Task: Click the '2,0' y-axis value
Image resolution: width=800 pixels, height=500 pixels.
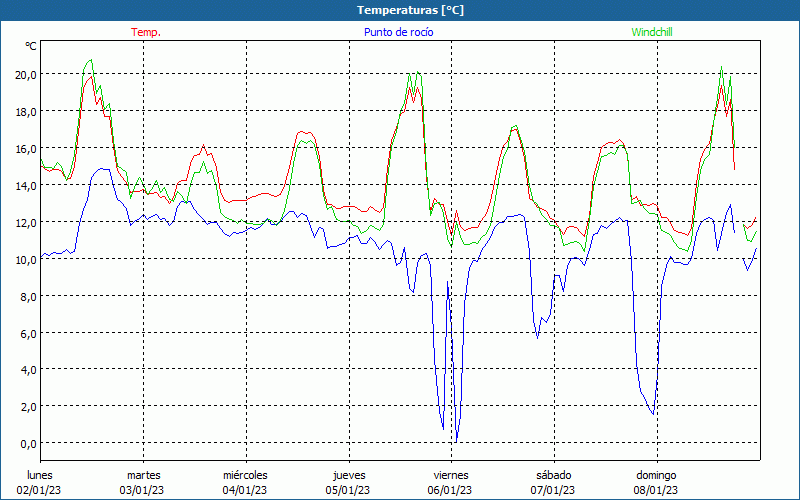Action: tap(29, 407)
